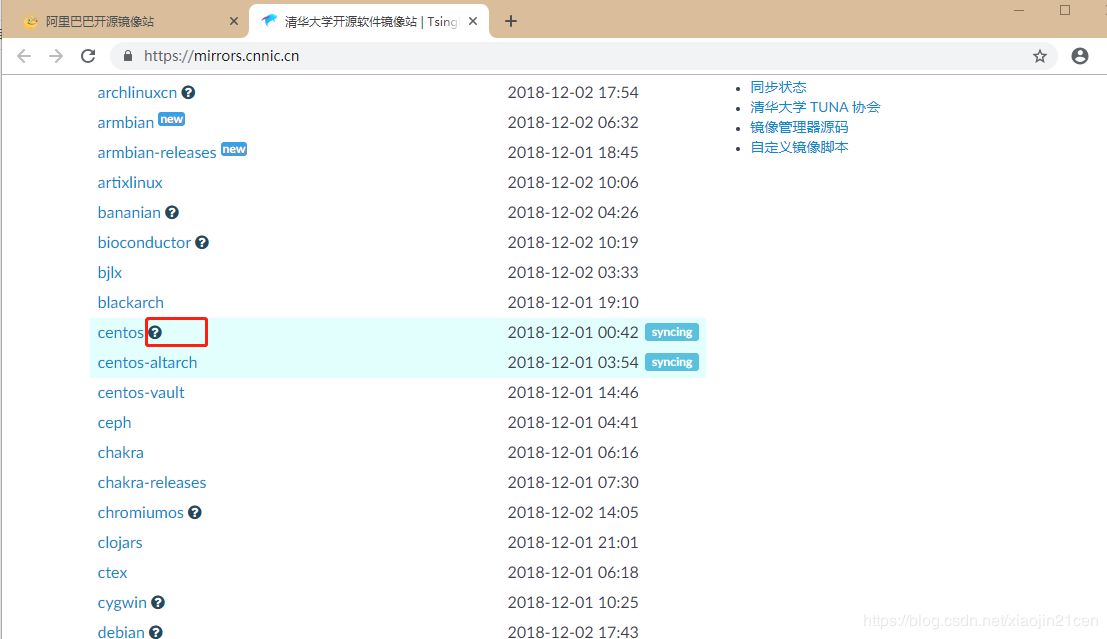
Task: Open help icon next to bioconductor
Action: click(x=202, y=242)
